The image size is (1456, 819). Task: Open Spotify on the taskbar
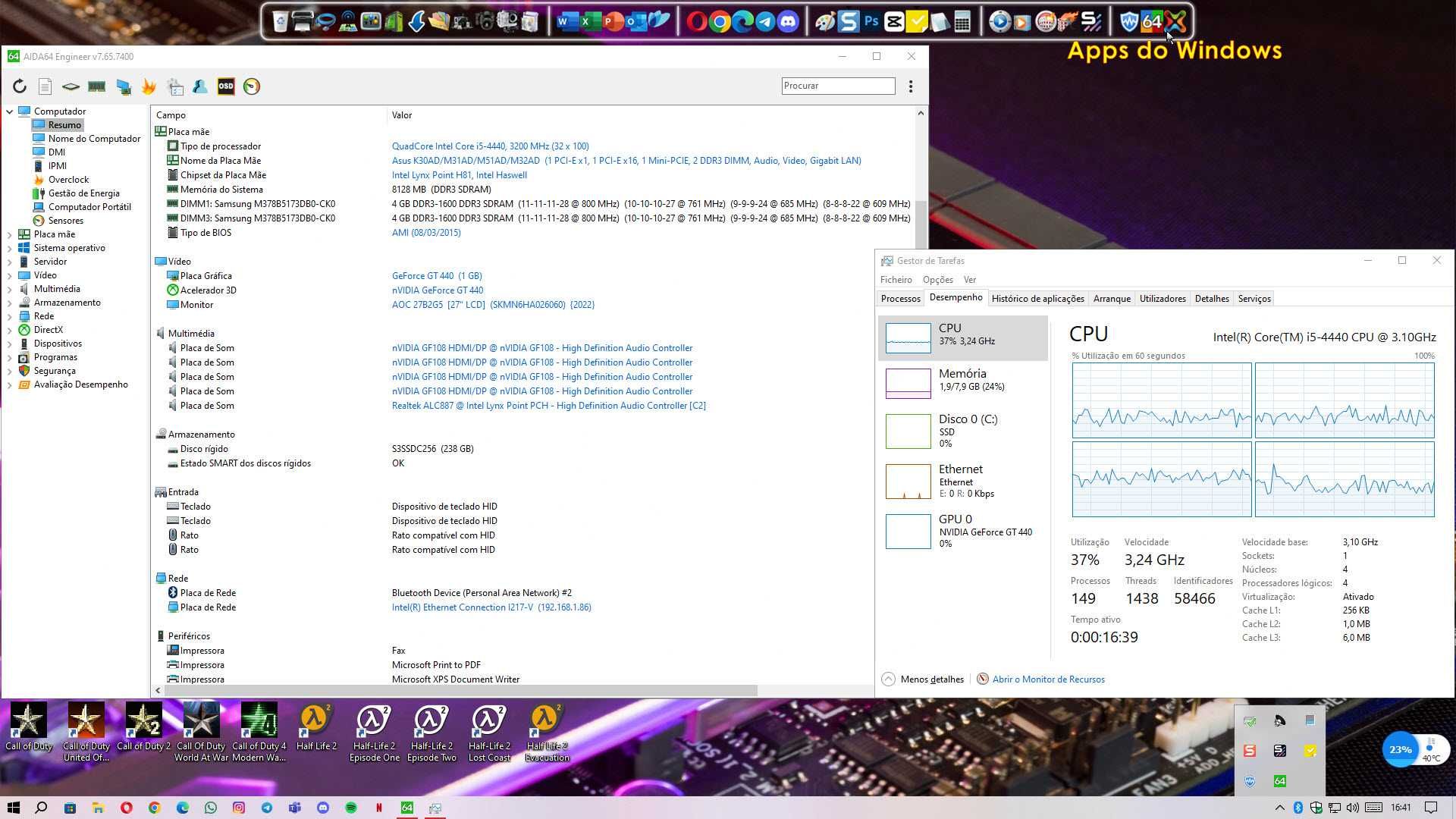pyautogui.click(x=350, y=808)
